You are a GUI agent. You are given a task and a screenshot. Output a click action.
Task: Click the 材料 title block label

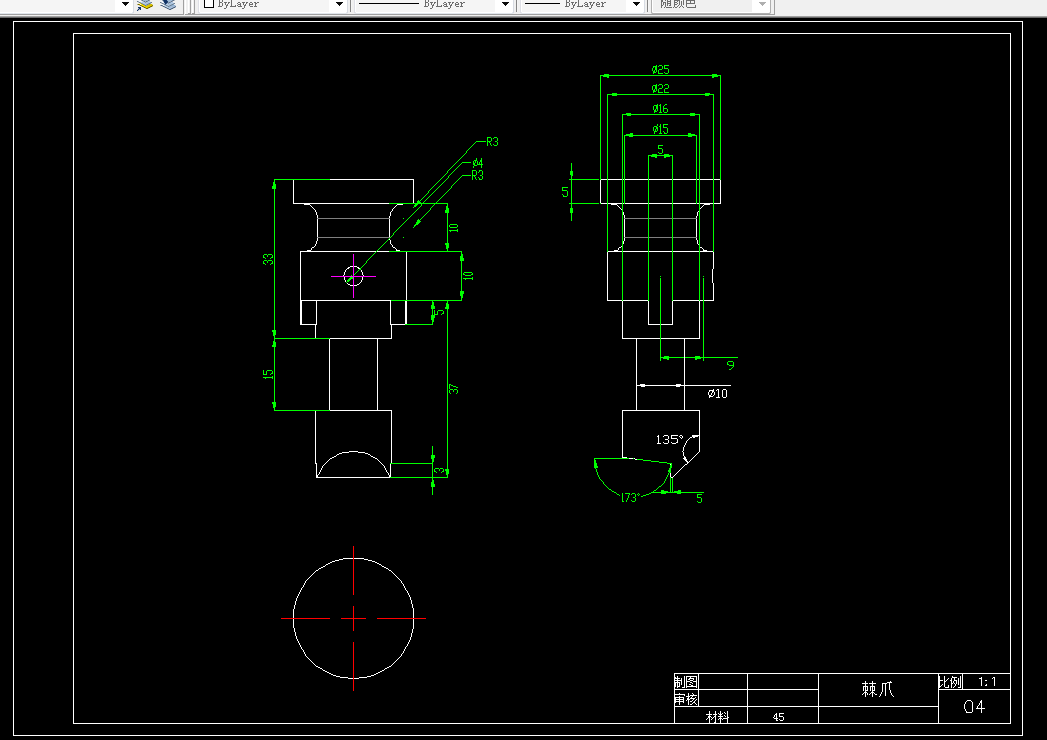coord(718,717)
